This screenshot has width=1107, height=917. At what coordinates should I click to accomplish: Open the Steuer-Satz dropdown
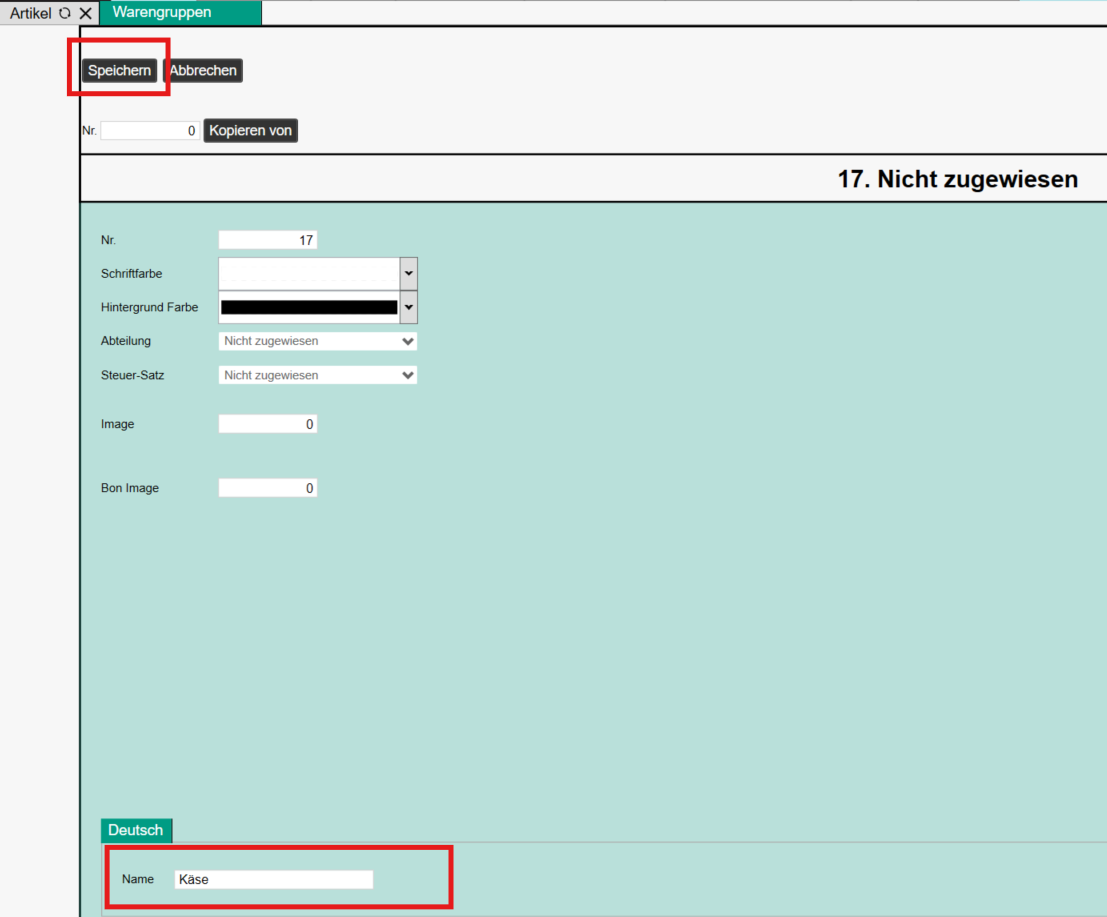click(318, 375)
